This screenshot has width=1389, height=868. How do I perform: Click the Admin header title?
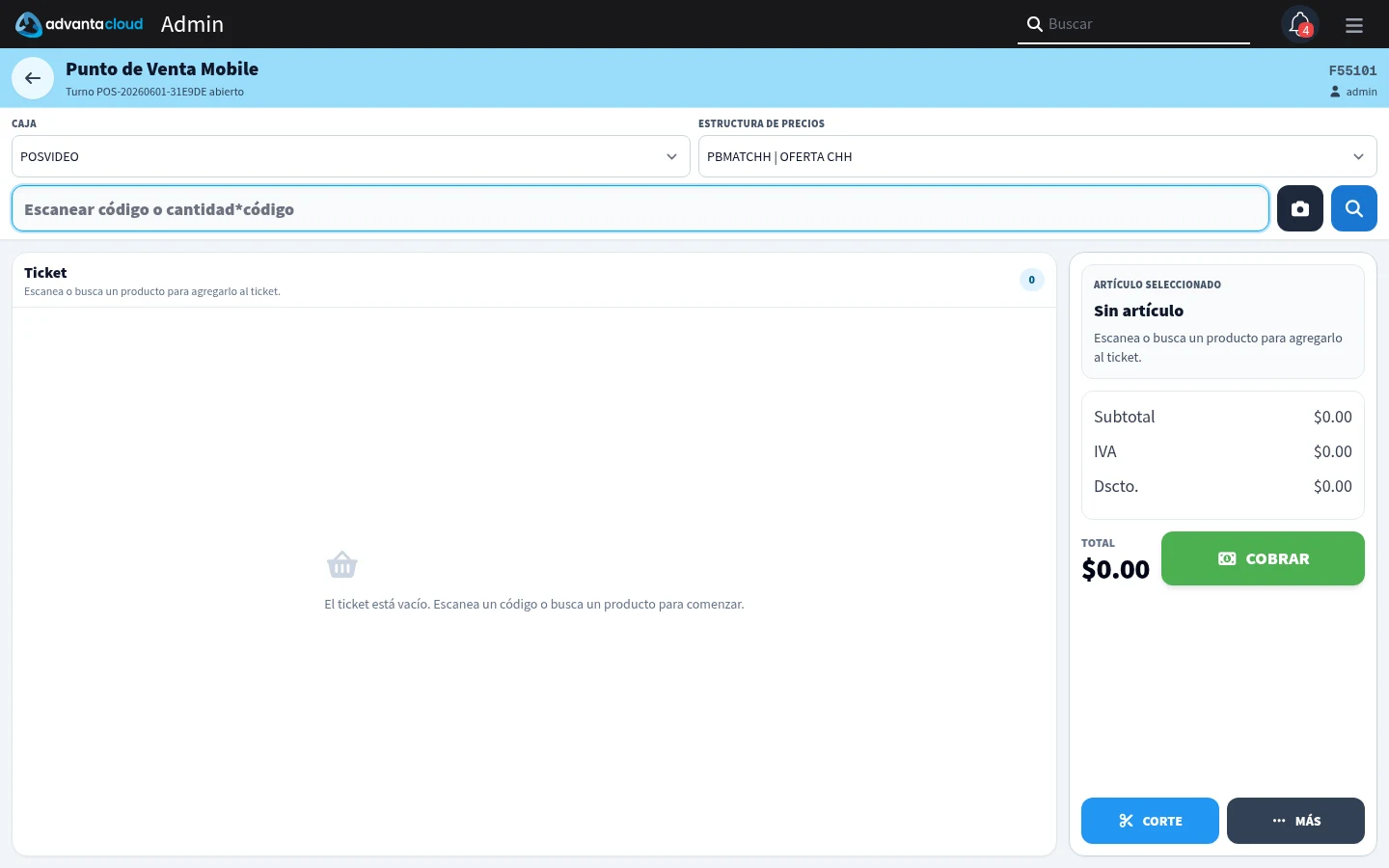[x=192, y=24]
